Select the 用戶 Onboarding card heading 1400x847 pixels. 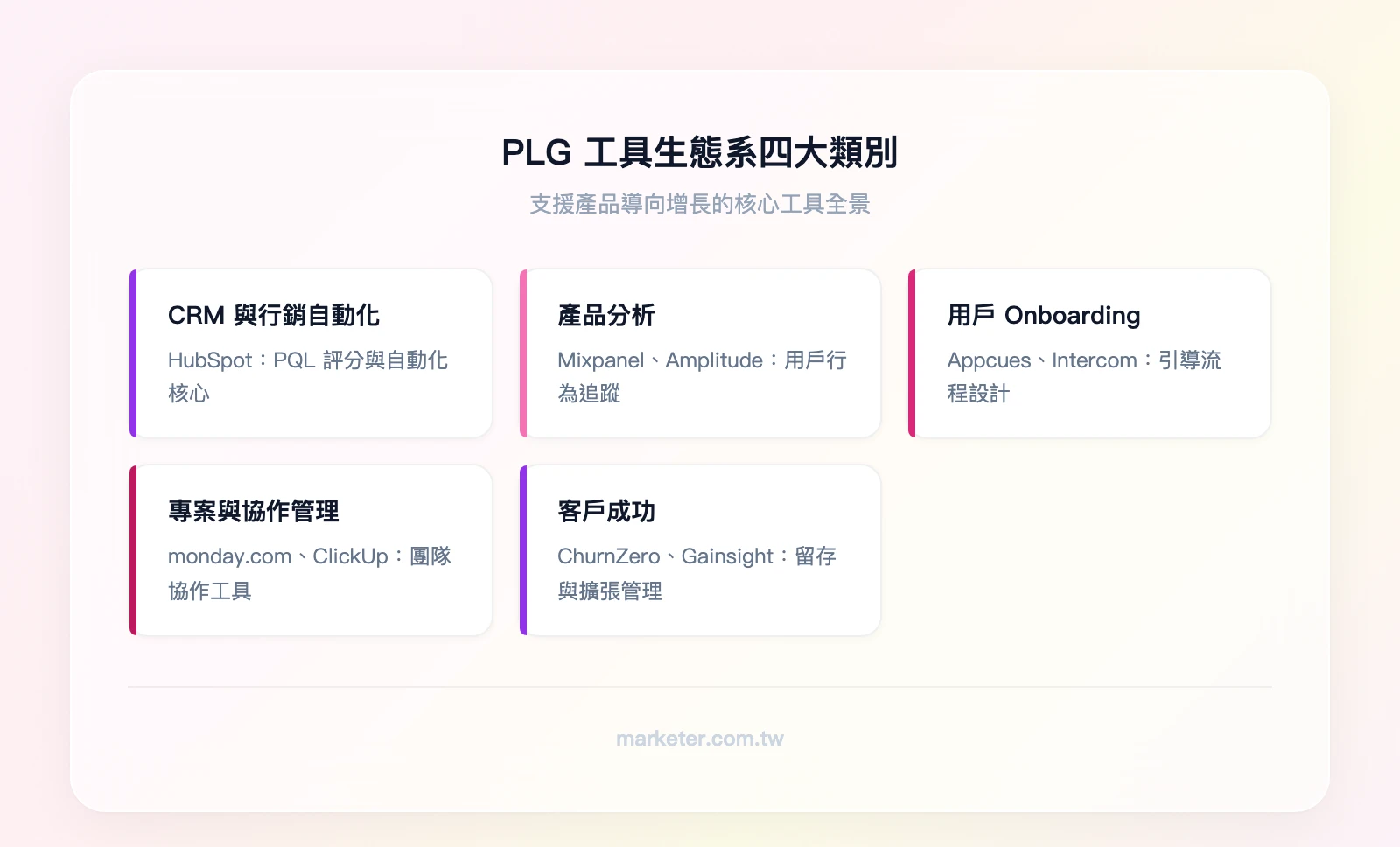click(1044, 315)
